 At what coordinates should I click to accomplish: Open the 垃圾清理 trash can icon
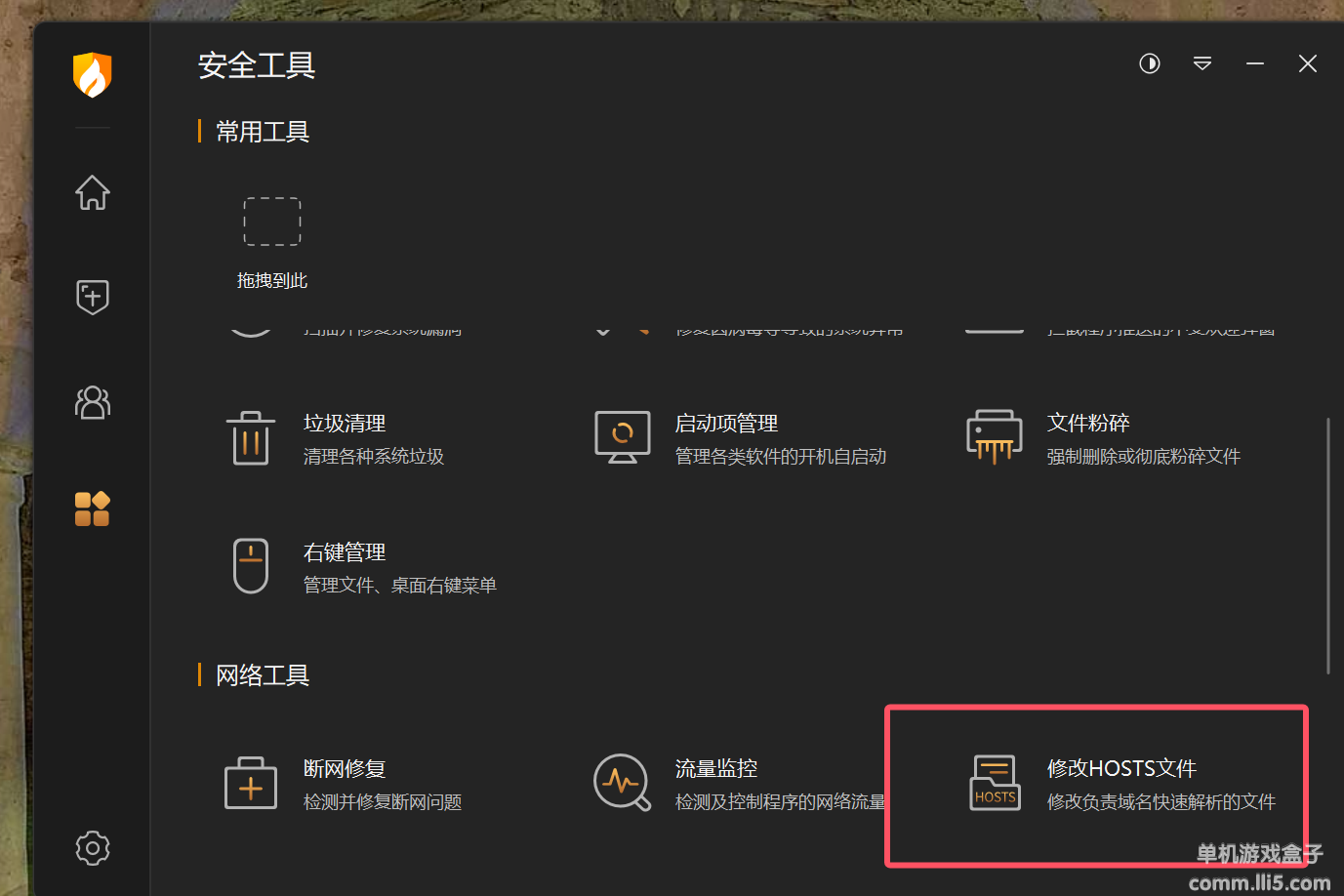(x=251, y=438)
